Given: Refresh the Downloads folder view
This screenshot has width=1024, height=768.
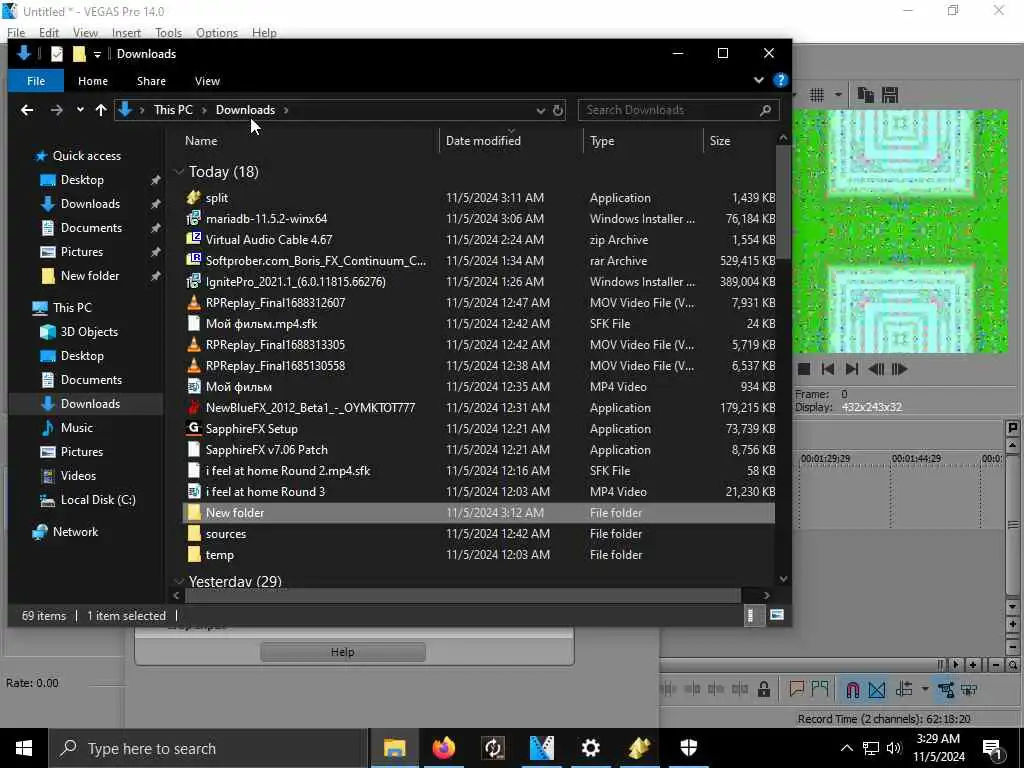Looking at the screenshot, I should pos(558,110).
